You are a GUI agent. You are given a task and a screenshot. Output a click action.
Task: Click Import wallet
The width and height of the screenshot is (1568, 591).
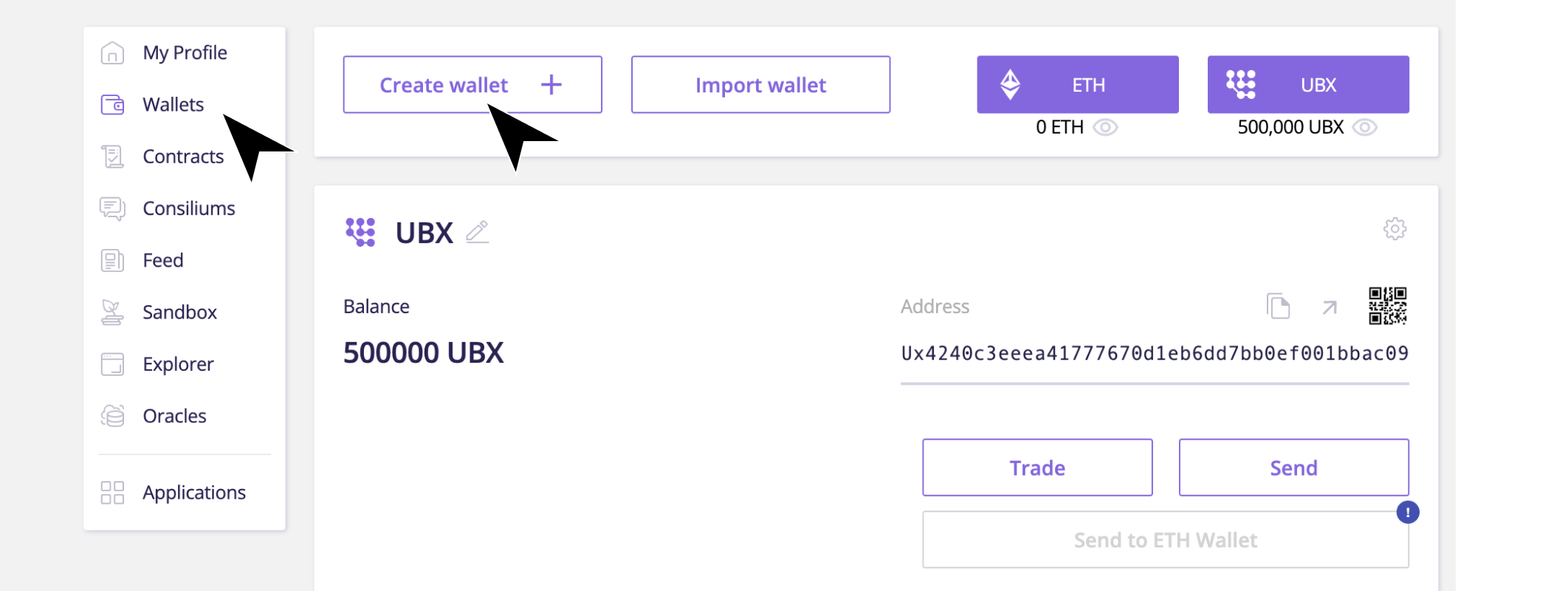click(x=760, y=84)
